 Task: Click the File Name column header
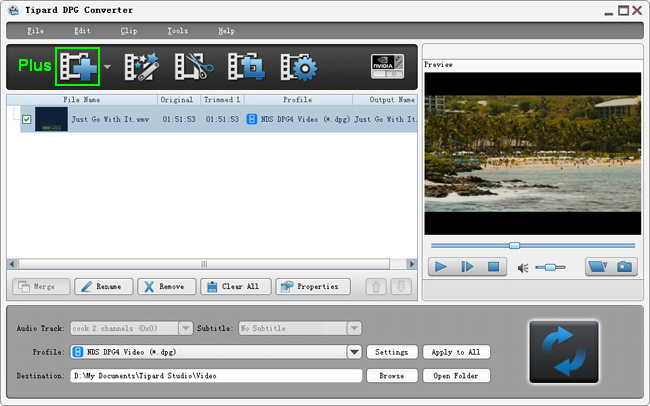(82, 100)
